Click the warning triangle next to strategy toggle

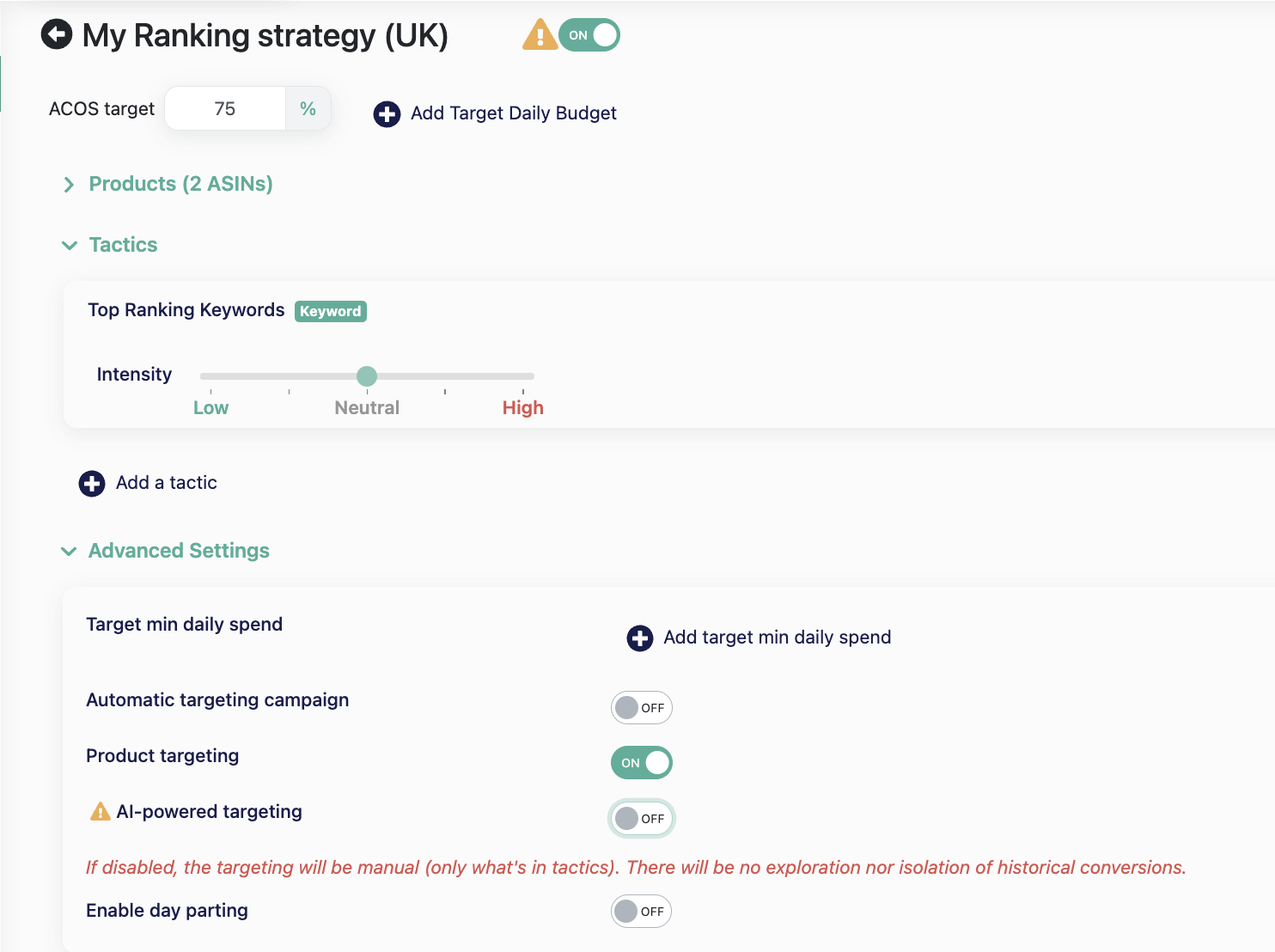[x=540, y=34]
